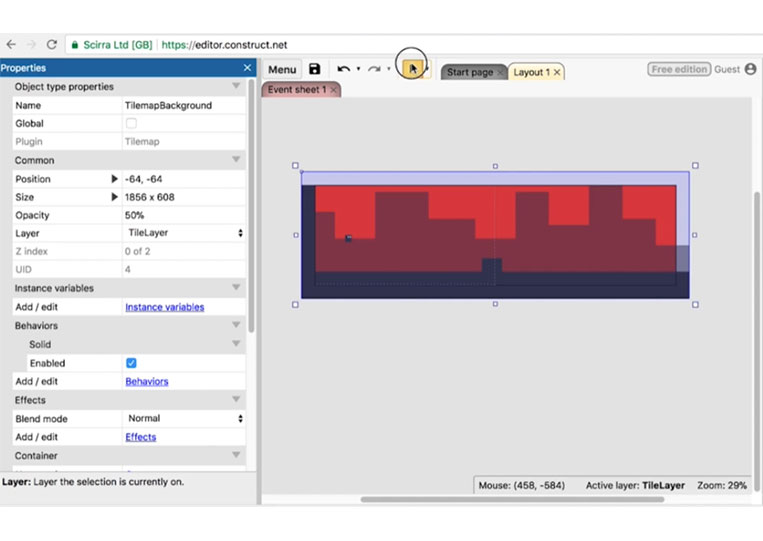Click the top-left selection resize handle
Viewport: 763px width, 541px height.
coord(295,165)
